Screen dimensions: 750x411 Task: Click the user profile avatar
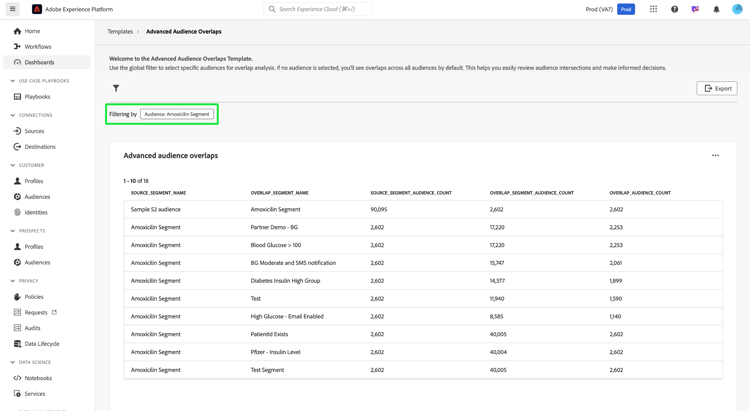[x=737, y=9]
